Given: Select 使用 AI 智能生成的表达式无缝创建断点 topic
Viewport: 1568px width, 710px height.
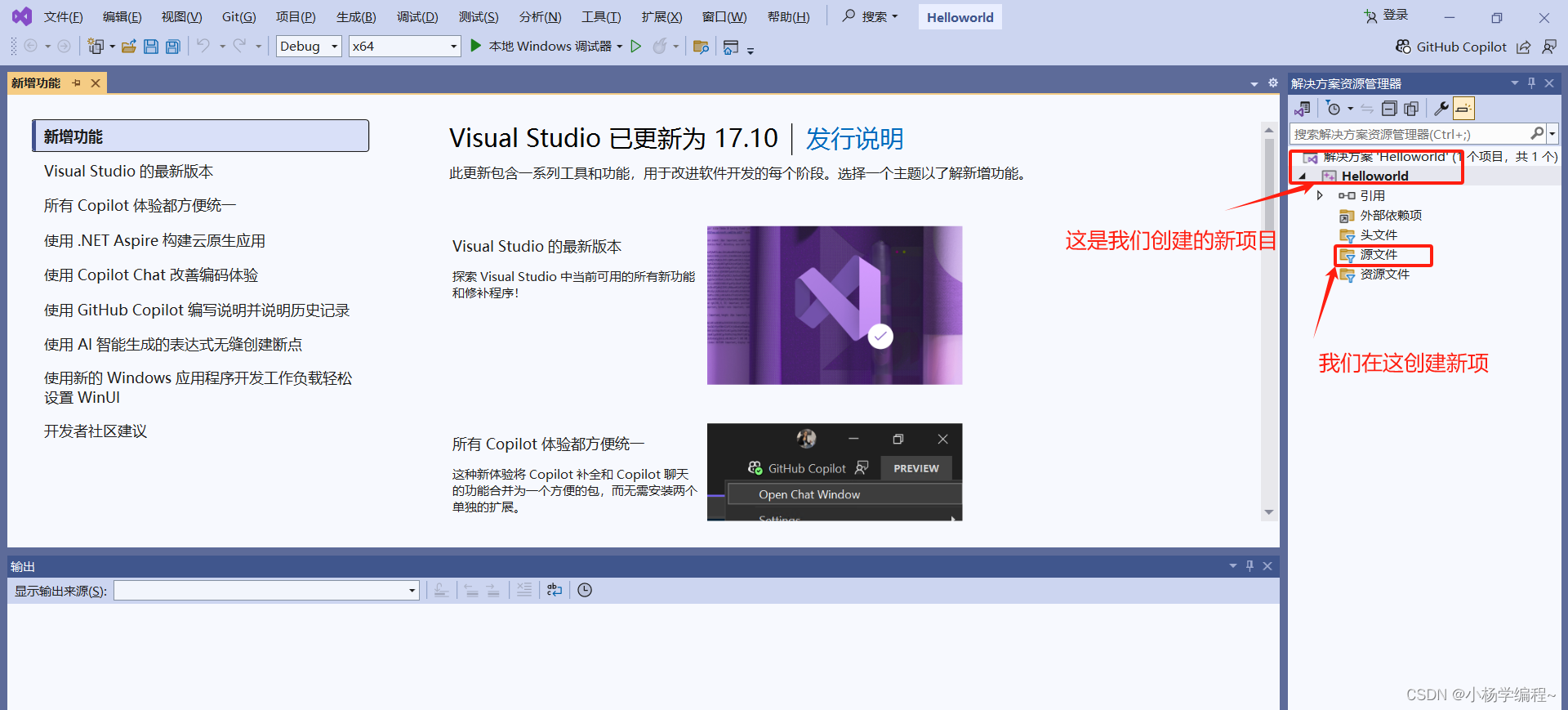Looking at the screenshot, I should click(173, 345).
